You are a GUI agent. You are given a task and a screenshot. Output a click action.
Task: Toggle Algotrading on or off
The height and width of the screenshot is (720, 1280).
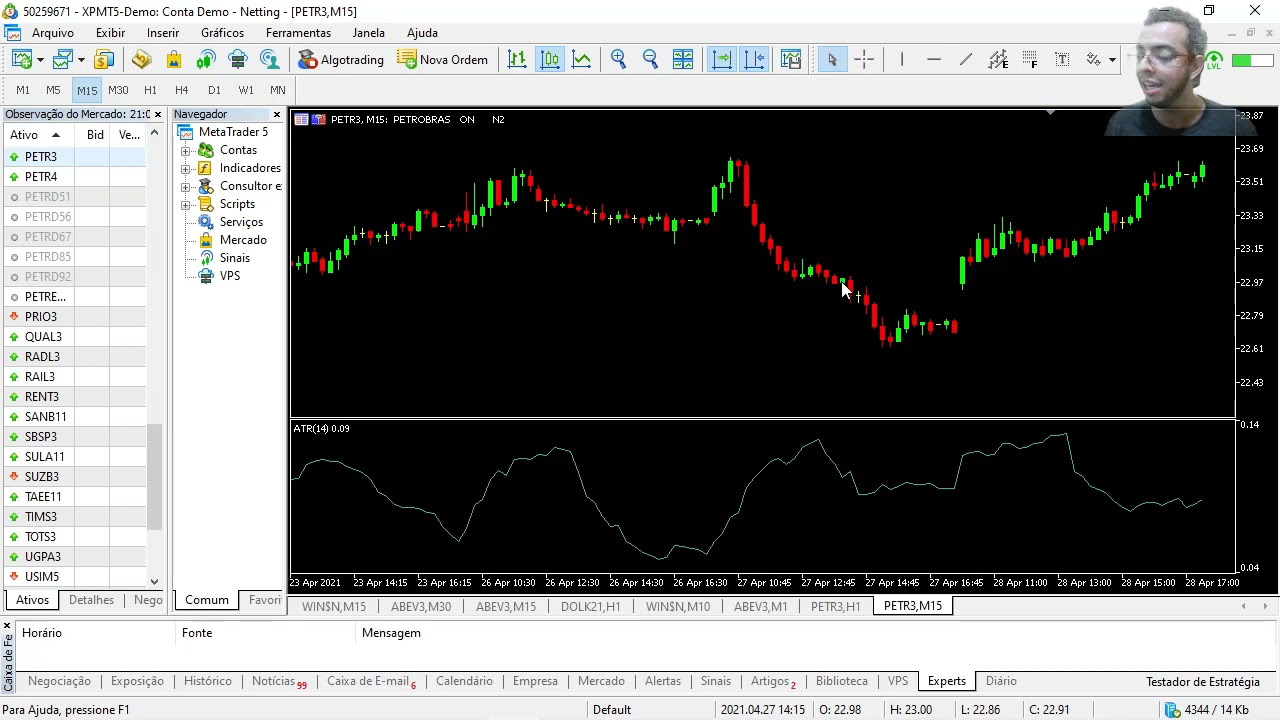341,60
